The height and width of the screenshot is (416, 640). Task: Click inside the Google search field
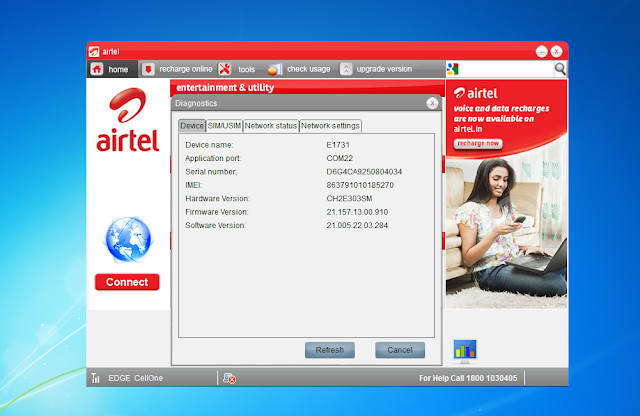click(506, 69)
